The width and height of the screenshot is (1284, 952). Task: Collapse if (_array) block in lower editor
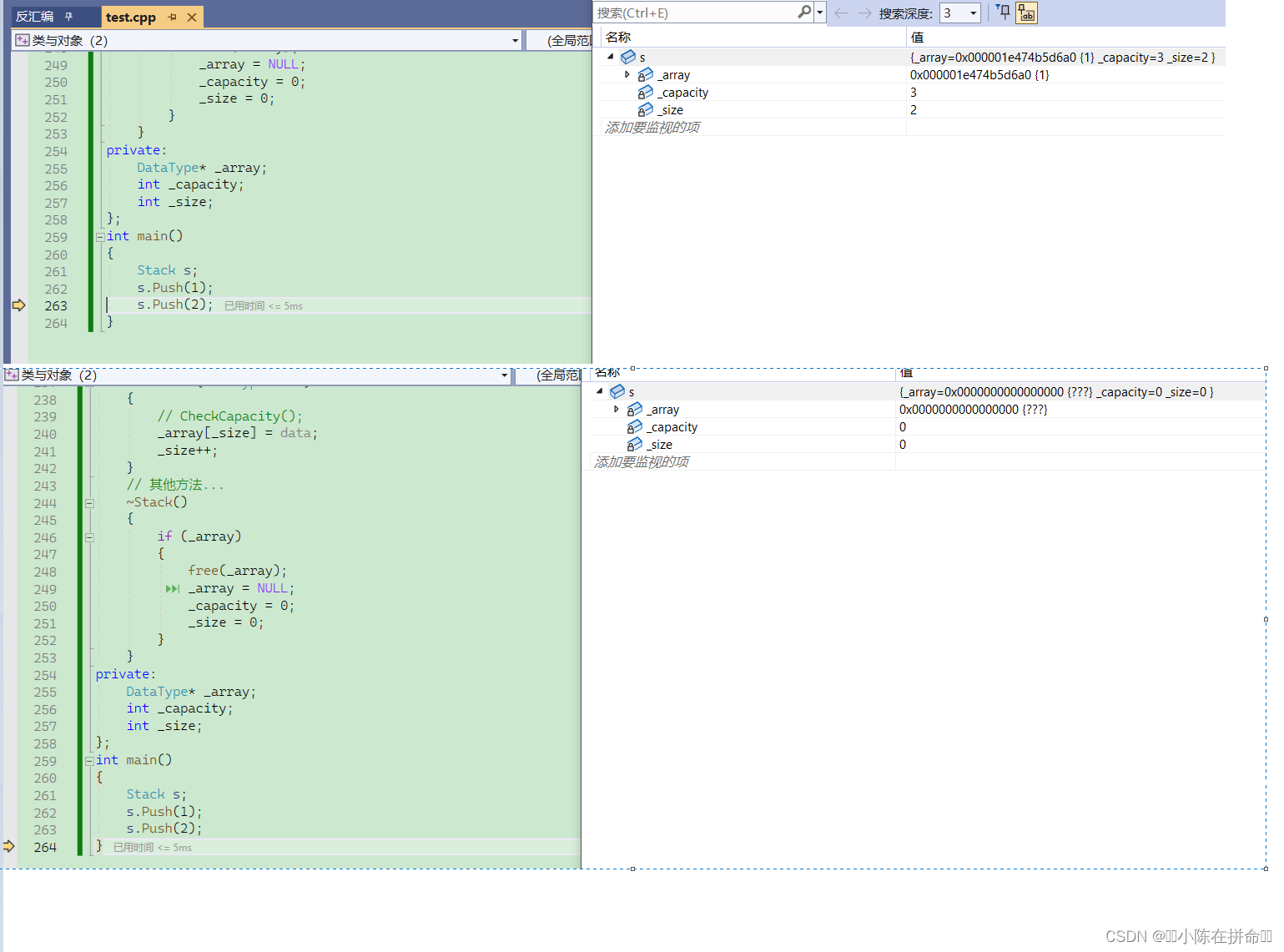coord(89,537)
